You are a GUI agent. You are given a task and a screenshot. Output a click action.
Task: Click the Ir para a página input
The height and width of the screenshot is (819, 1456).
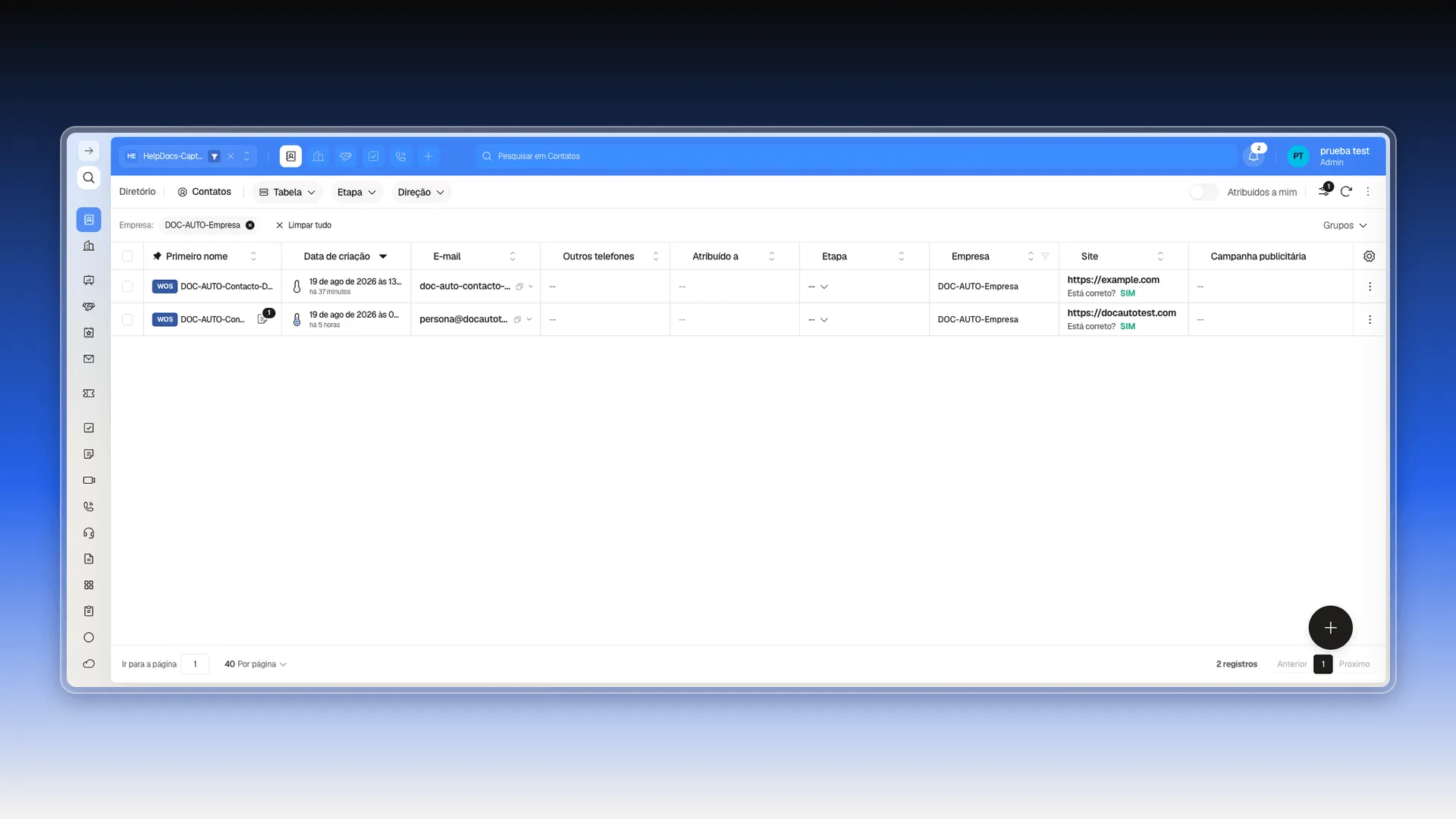(x=195, y=664)
